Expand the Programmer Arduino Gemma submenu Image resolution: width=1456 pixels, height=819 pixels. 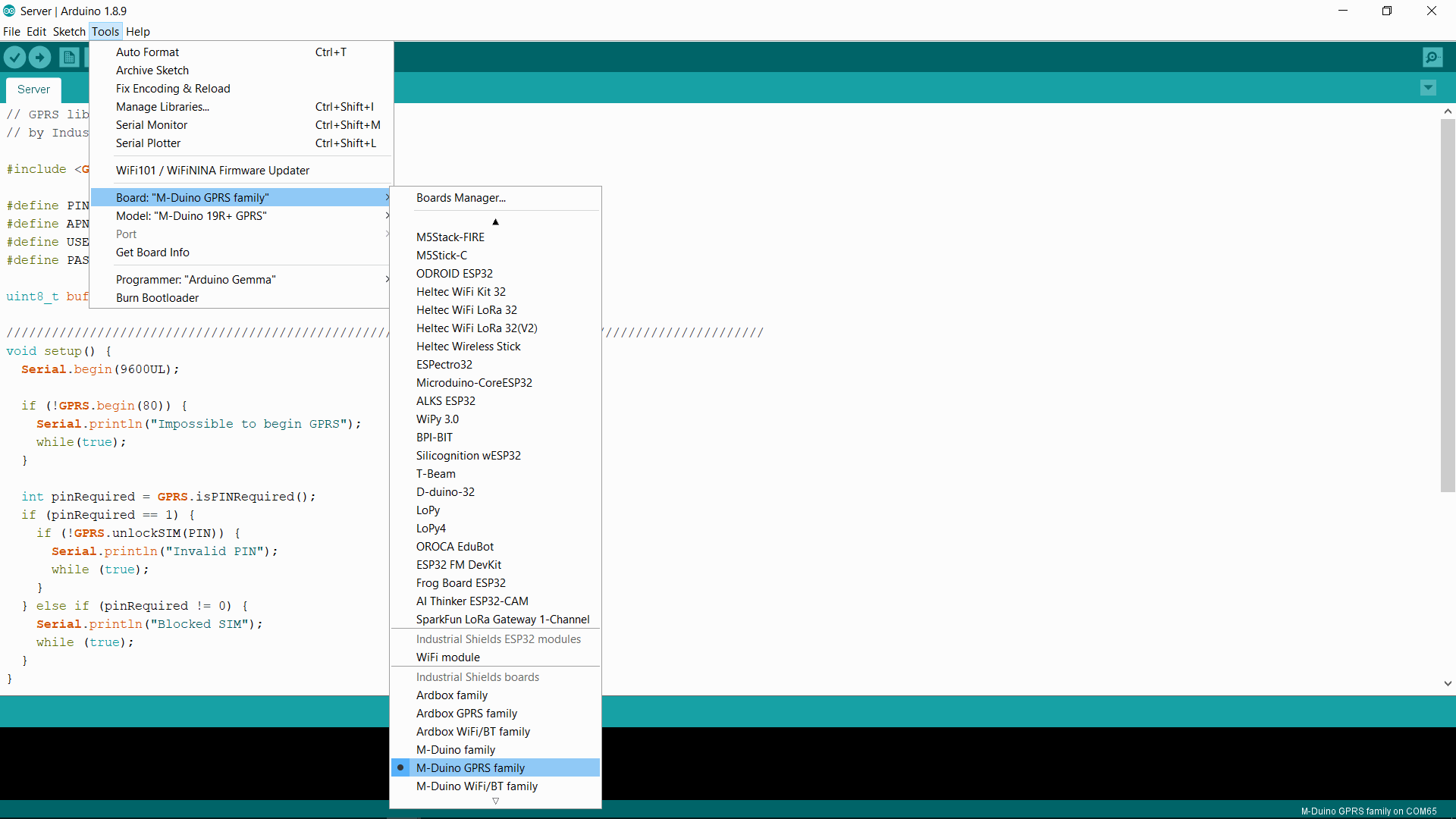coord(241,279)
